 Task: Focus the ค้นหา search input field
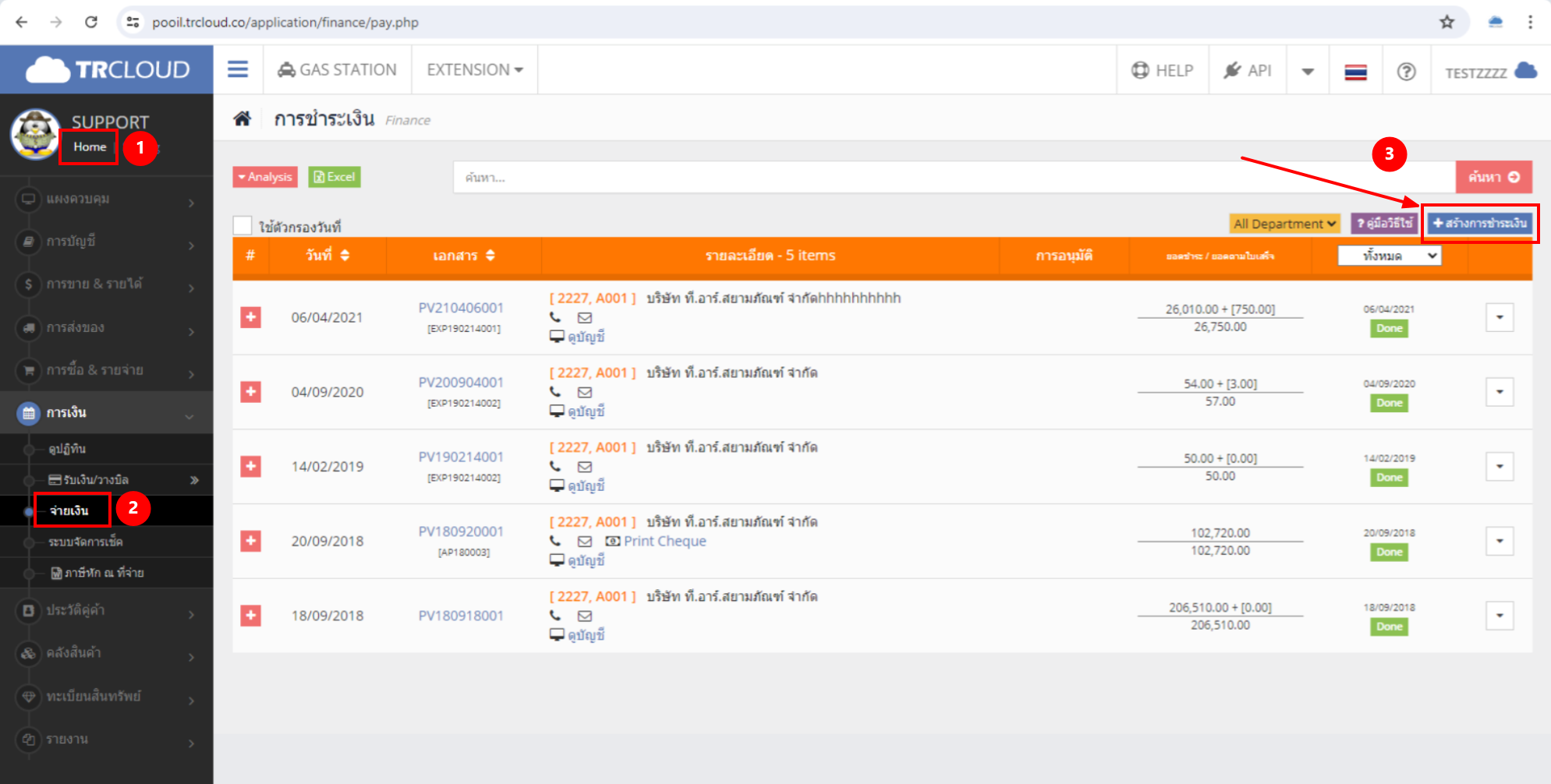point(954,177)
